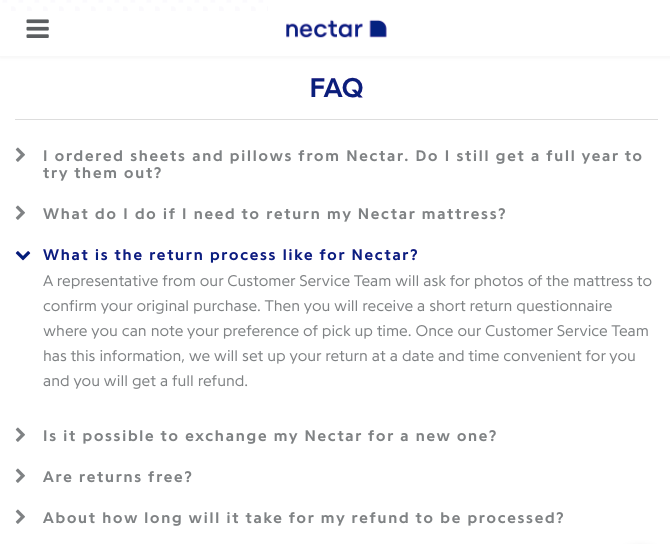670x544 pixels.
Task: Click the blue Nectar logo mark
Action: [x=378, y=29]
